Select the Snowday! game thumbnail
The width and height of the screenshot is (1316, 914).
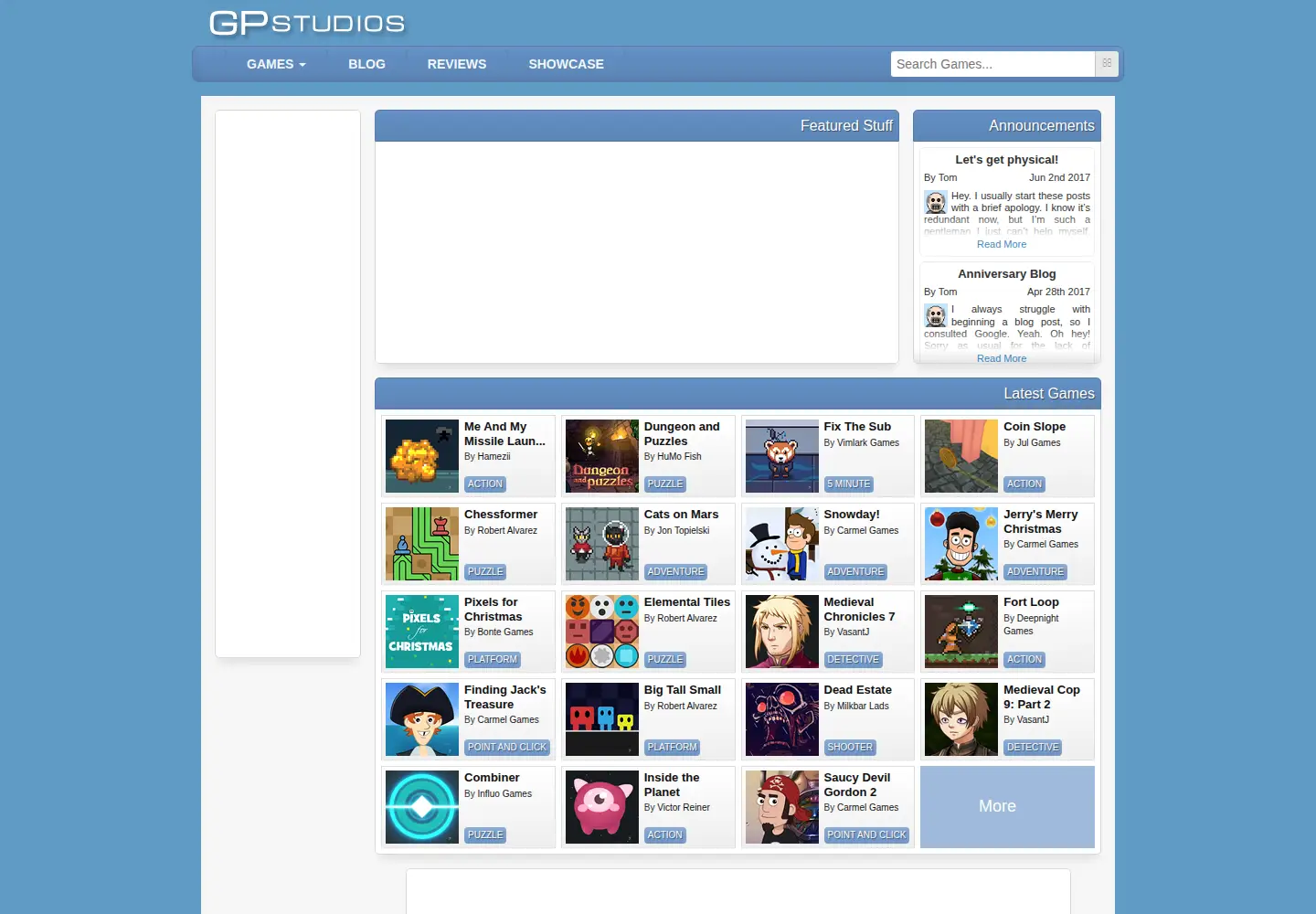click(x=782, y=544)
